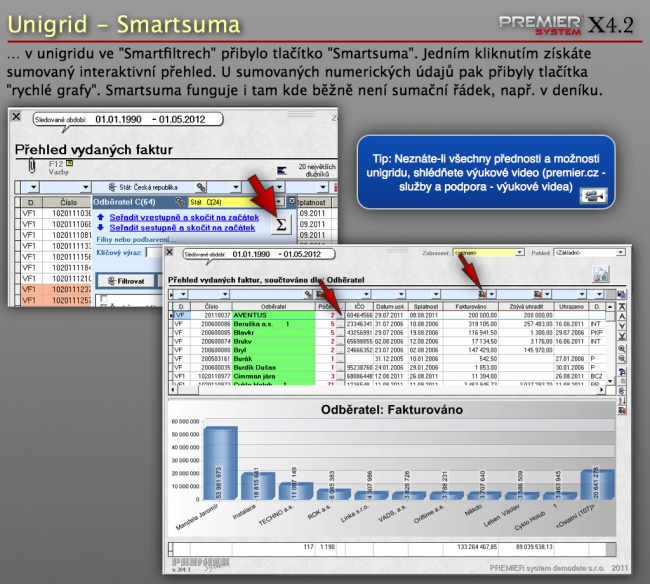Open the D. column filter dropdown in back window
Viewport: 650px width, 584px height.
[x=34, y=187]
